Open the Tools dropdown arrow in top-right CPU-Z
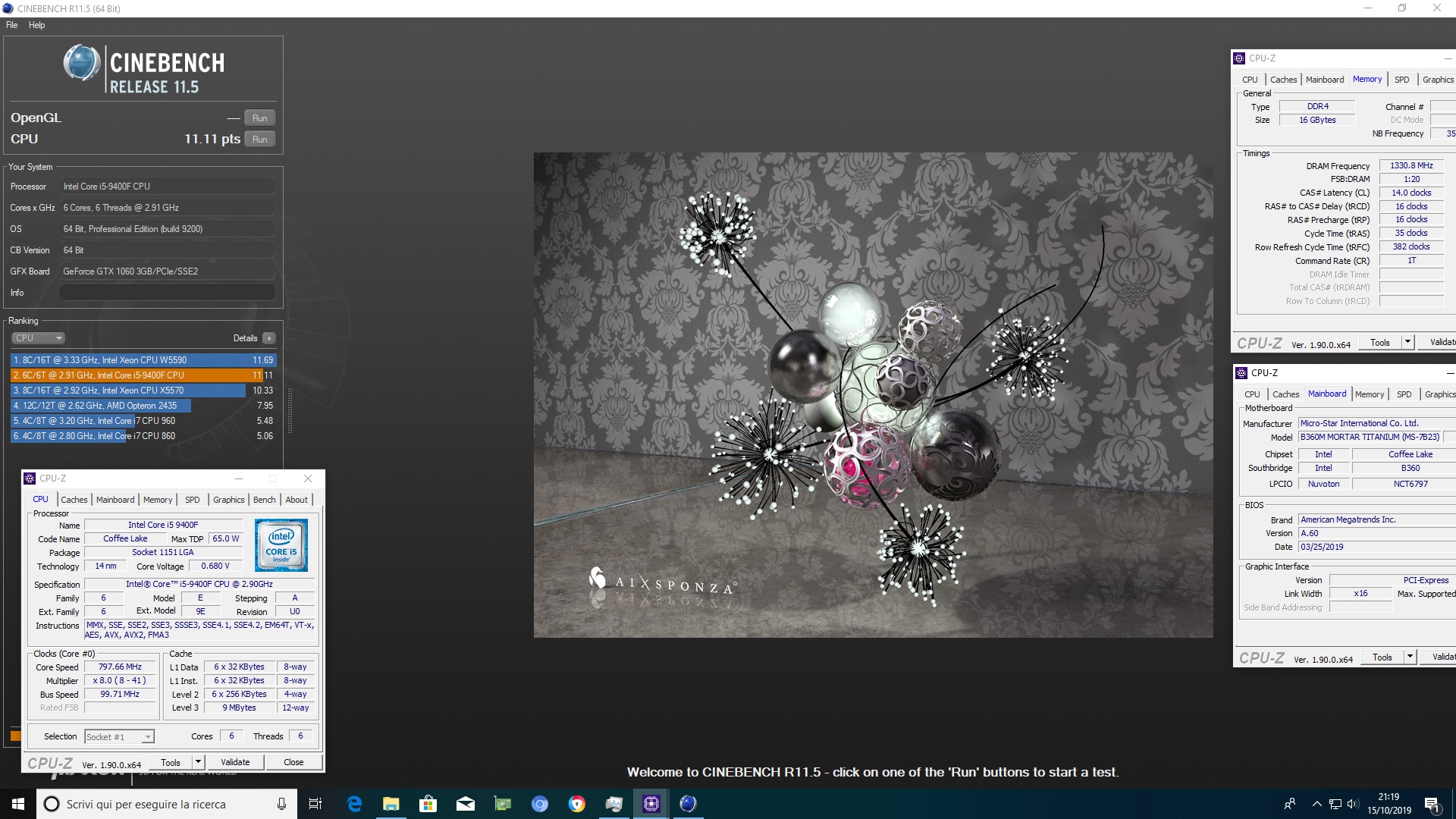The width and height of the screenshot is (1456, 819). point(1407,343)
